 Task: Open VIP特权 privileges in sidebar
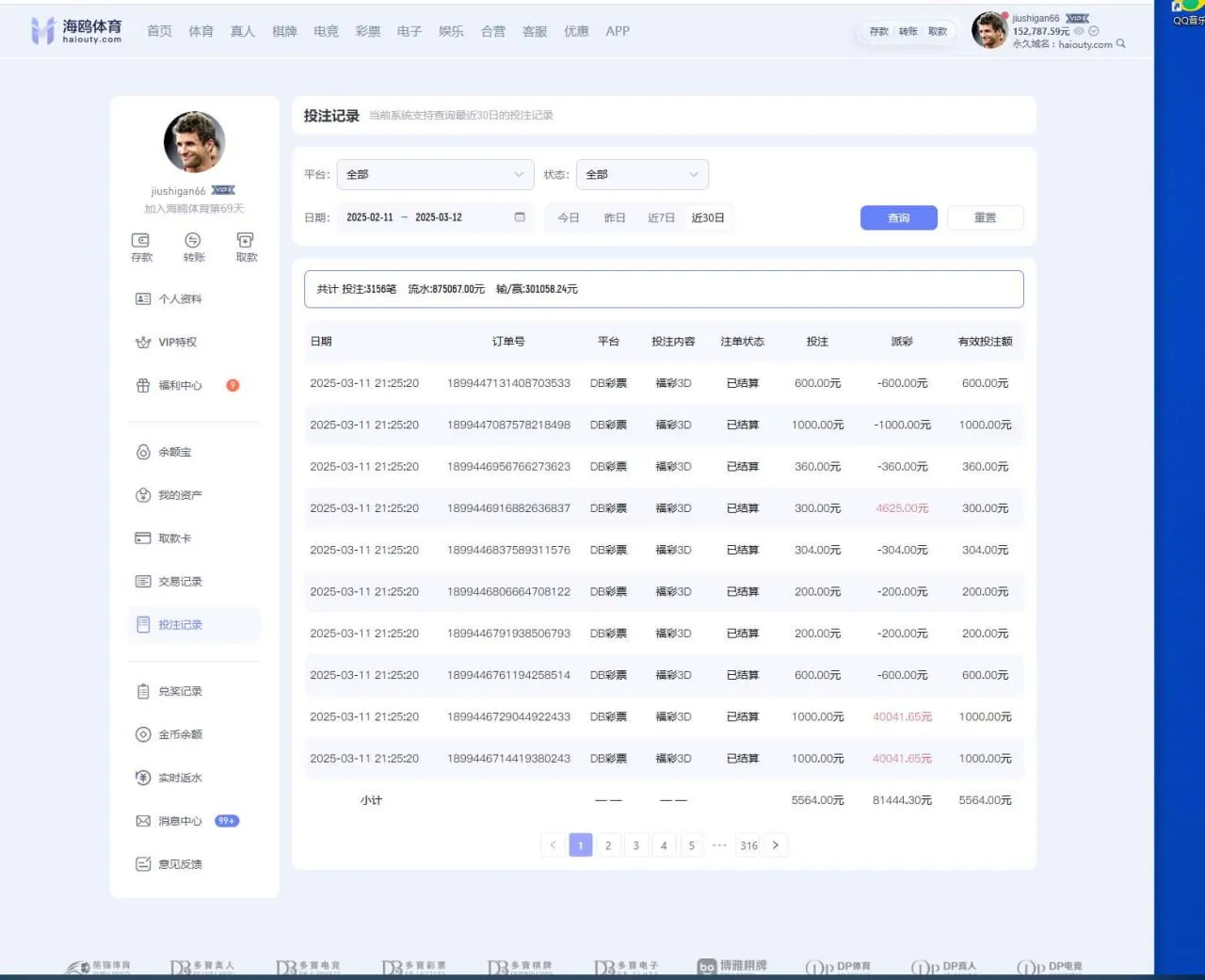point(177,343)
